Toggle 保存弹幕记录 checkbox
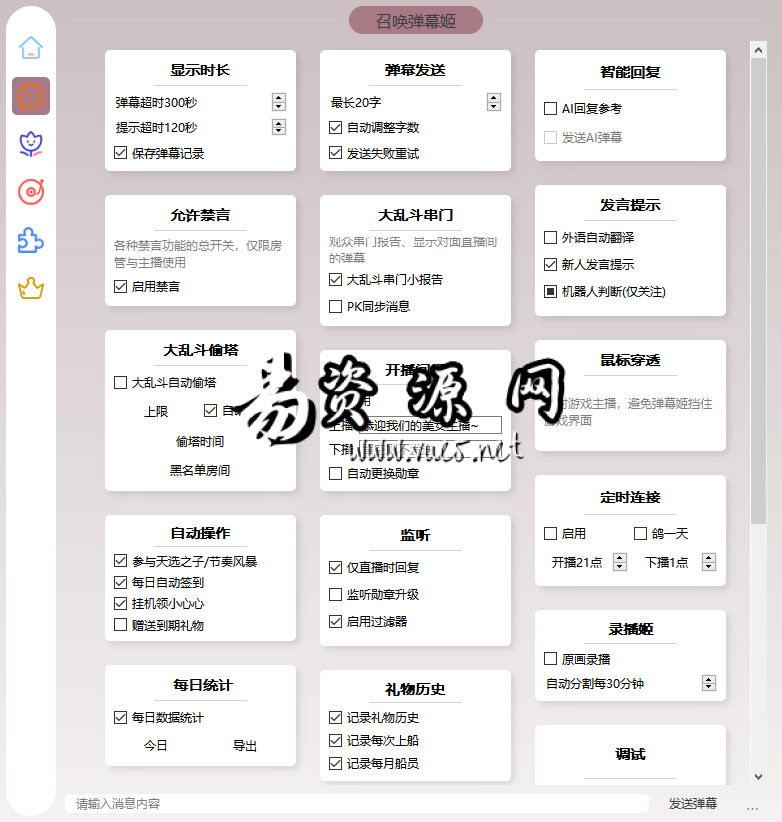The height and width of the screenshot is (822, 782). [x=121, y=154]
